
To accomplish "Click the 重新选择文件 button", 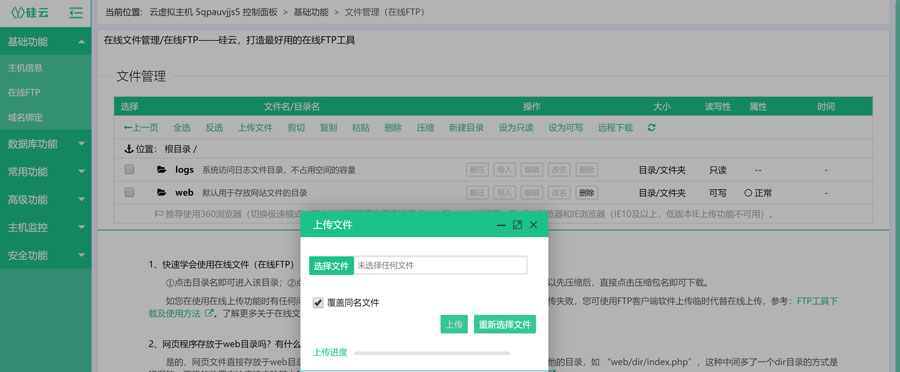I will (505, 324).
